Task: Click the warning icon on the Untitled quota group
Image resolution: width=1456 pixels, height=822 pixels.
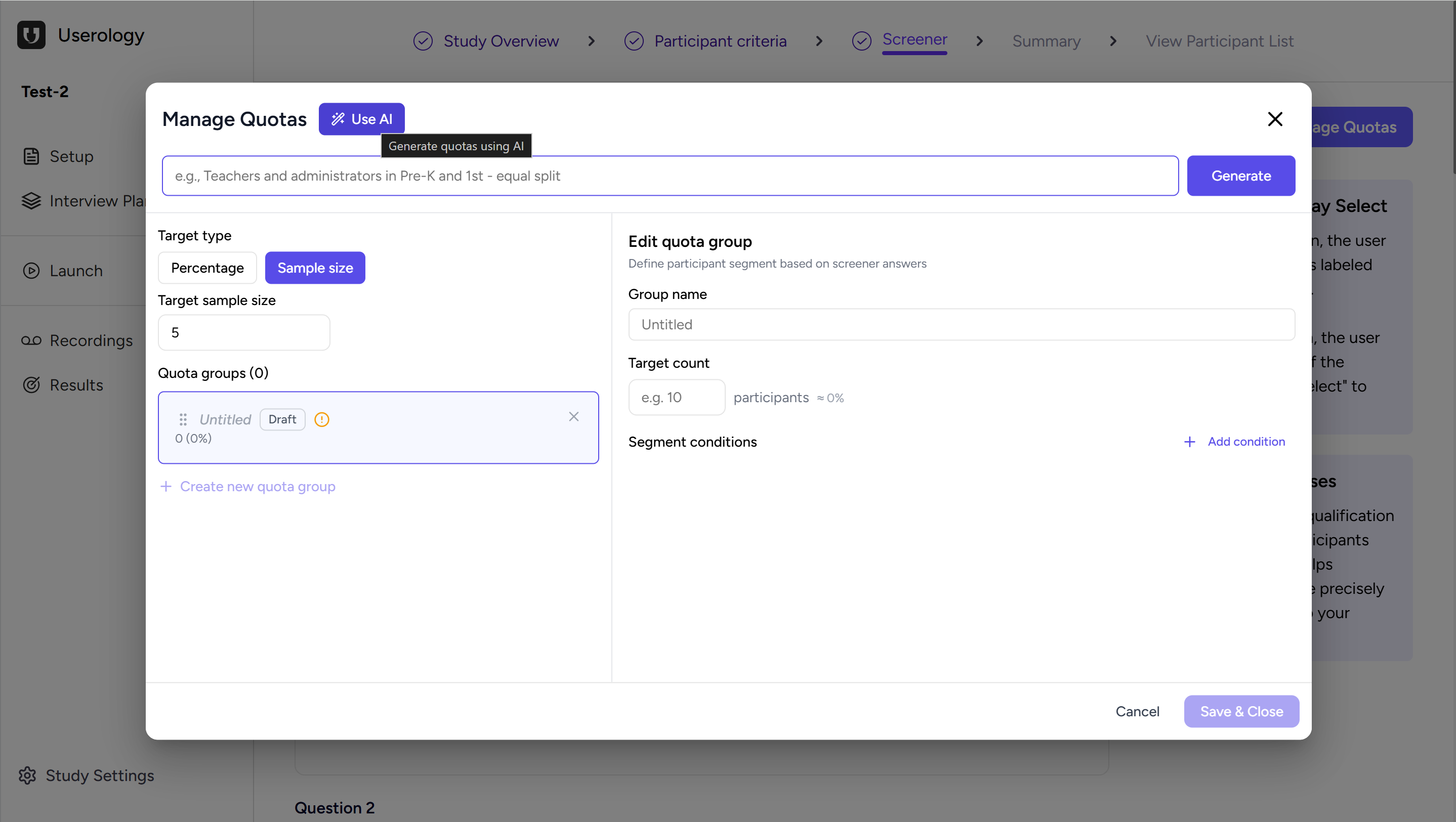Action: click(x=321, y=419)
